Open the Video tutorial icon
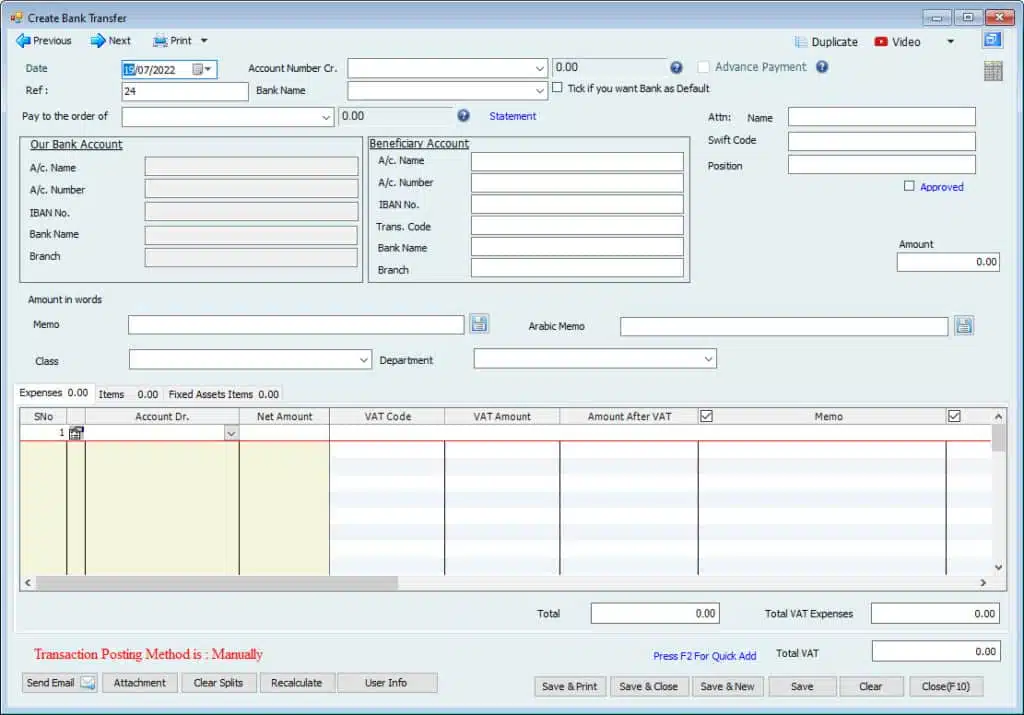1024x715 pixels. pos(881,42)
